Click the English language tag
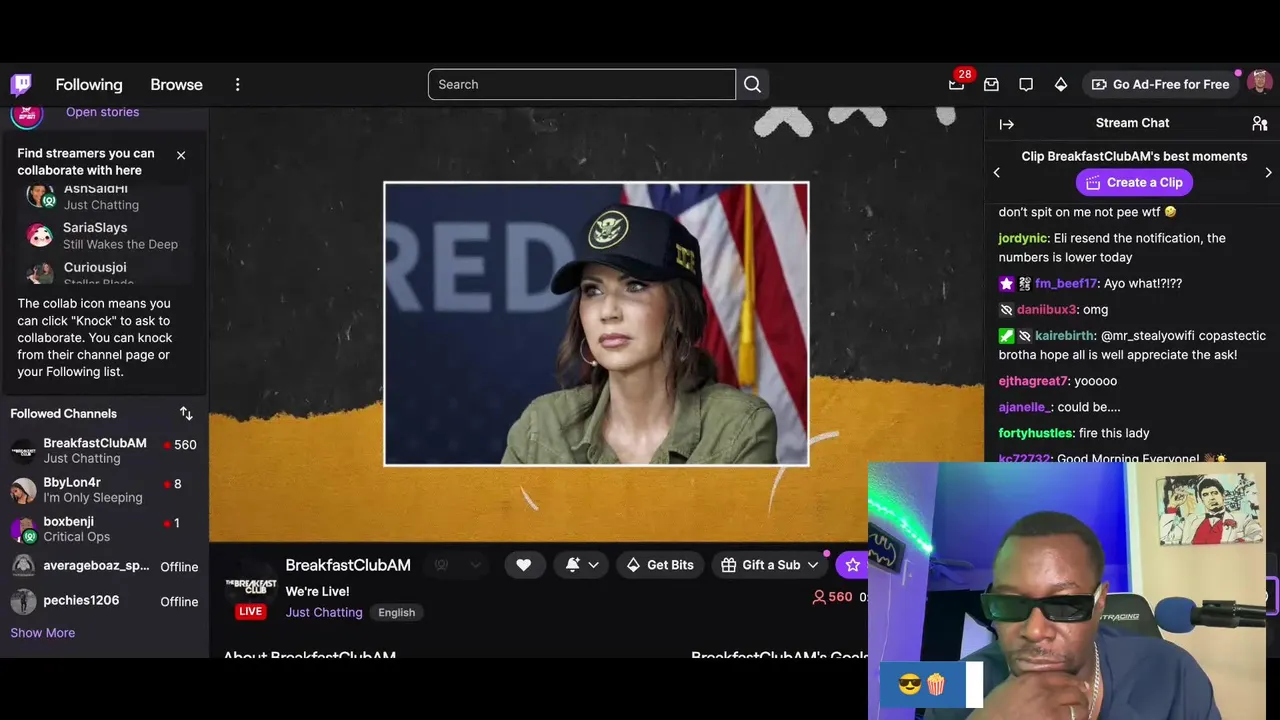Image resolution: width=1280 pixels, height=720 pixels. point(397,612)
